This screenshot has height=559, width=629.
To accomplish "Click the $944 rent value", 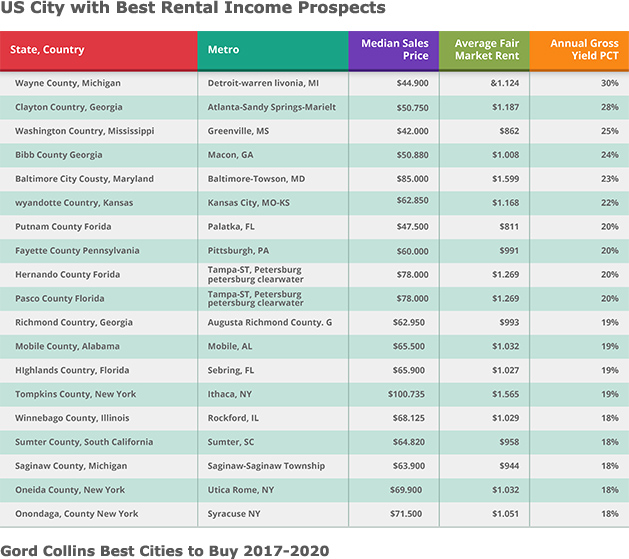I will pos(509,466).
